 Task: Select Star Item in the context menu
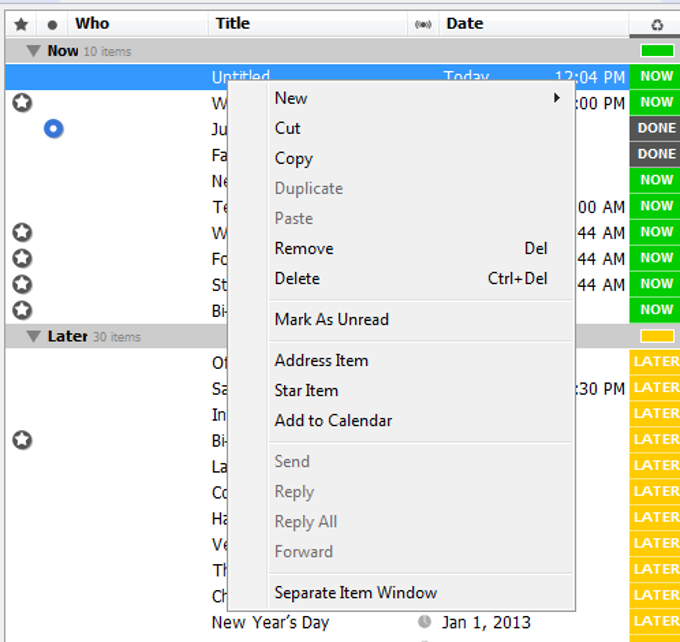(306, 390)
